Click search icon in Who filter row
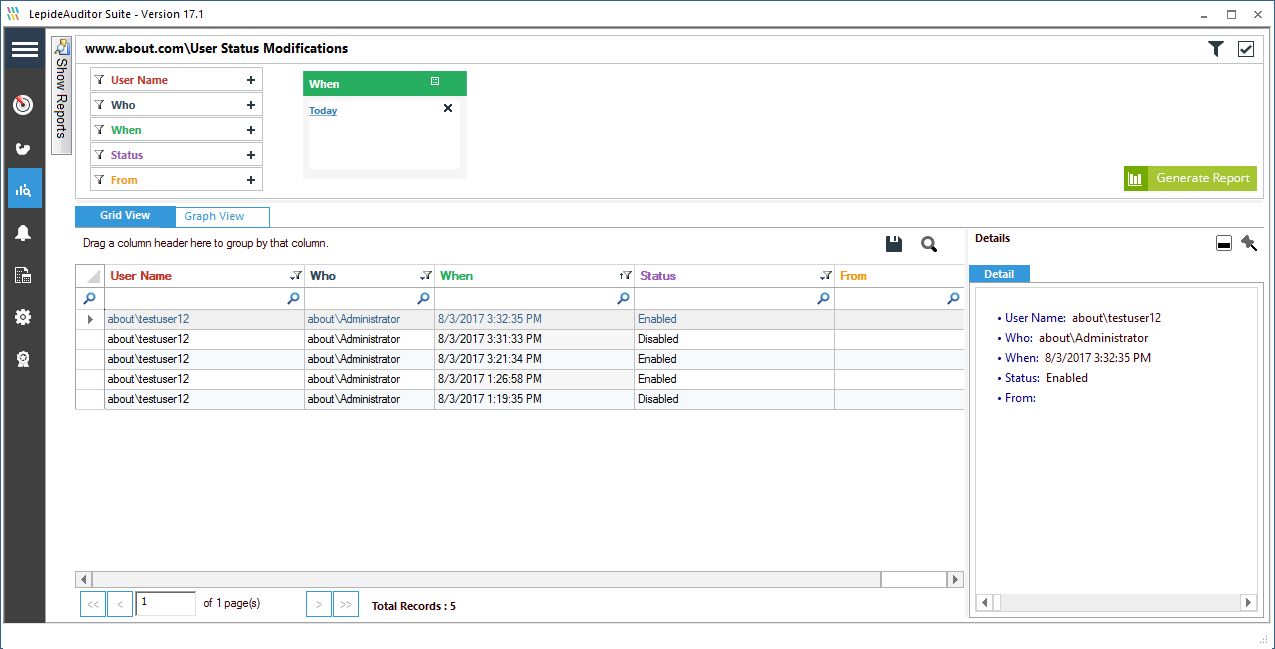 (424, 298)
